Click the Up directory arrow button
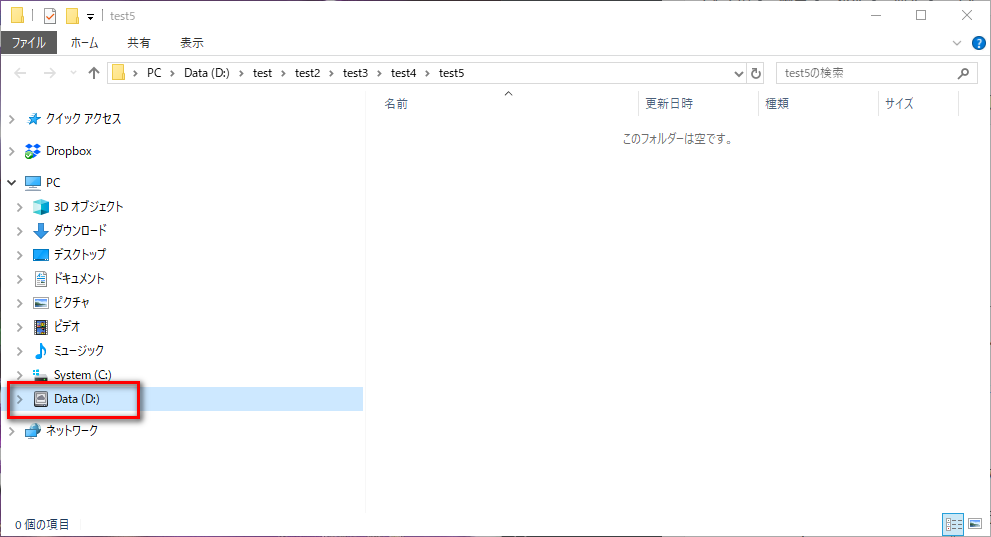991x537 pixels. tap(94, 73)
